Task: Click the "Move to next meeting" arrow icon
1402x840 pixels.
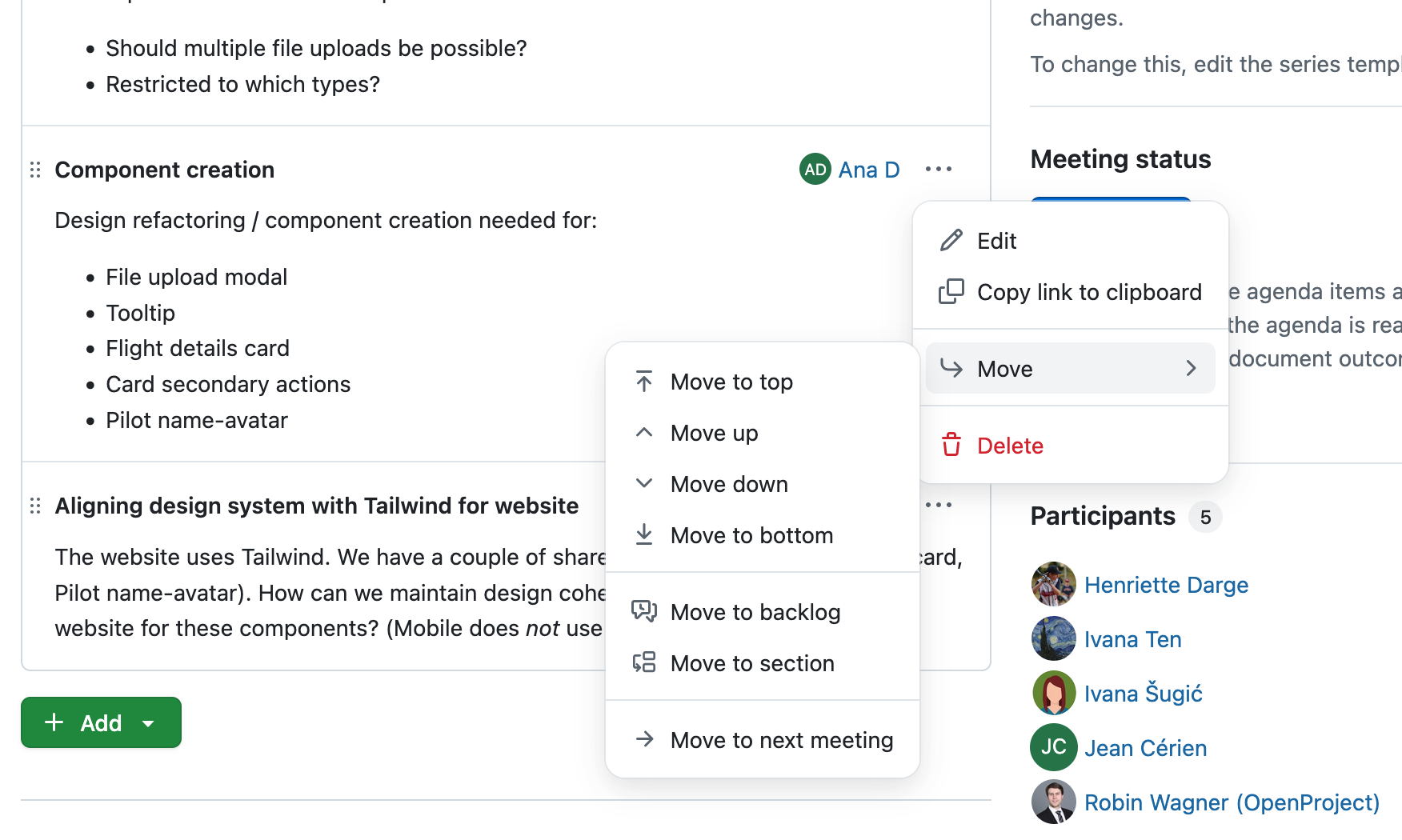Action: [644, 739]
